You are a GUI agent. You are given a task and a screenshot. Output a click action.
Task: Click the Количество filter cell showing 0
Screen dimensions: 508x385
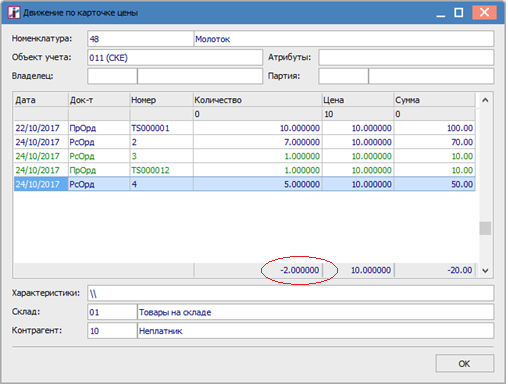coord(258,114)
